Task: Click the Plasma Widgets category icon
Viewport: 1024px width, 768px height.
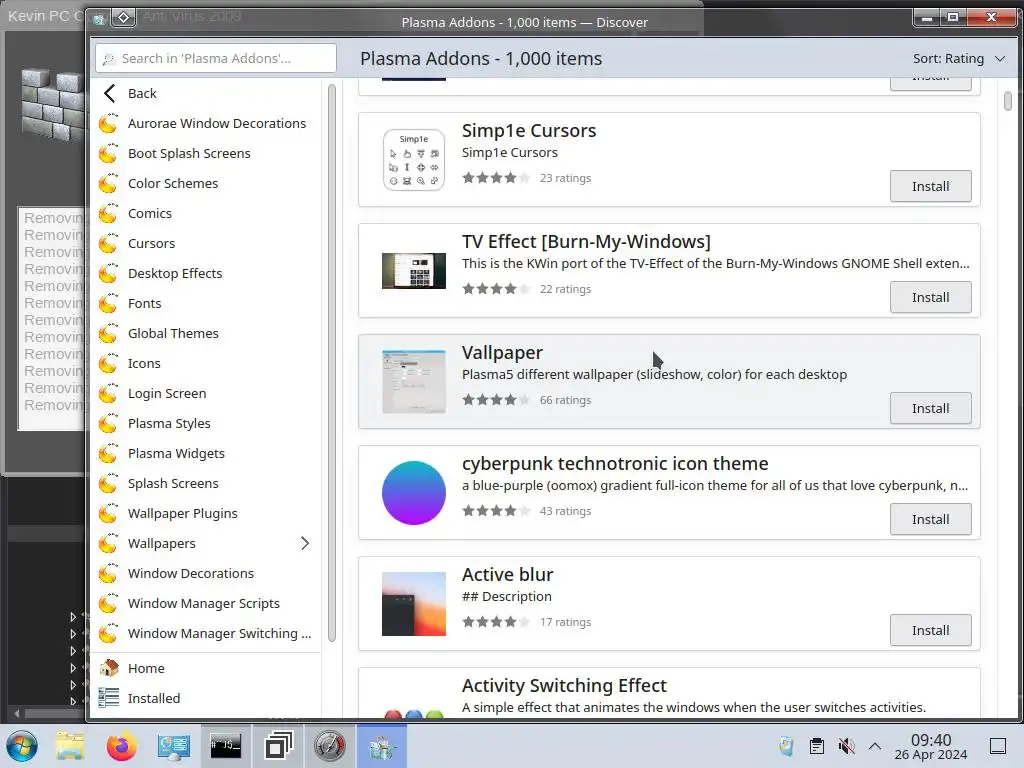Action: coord(108,454)
